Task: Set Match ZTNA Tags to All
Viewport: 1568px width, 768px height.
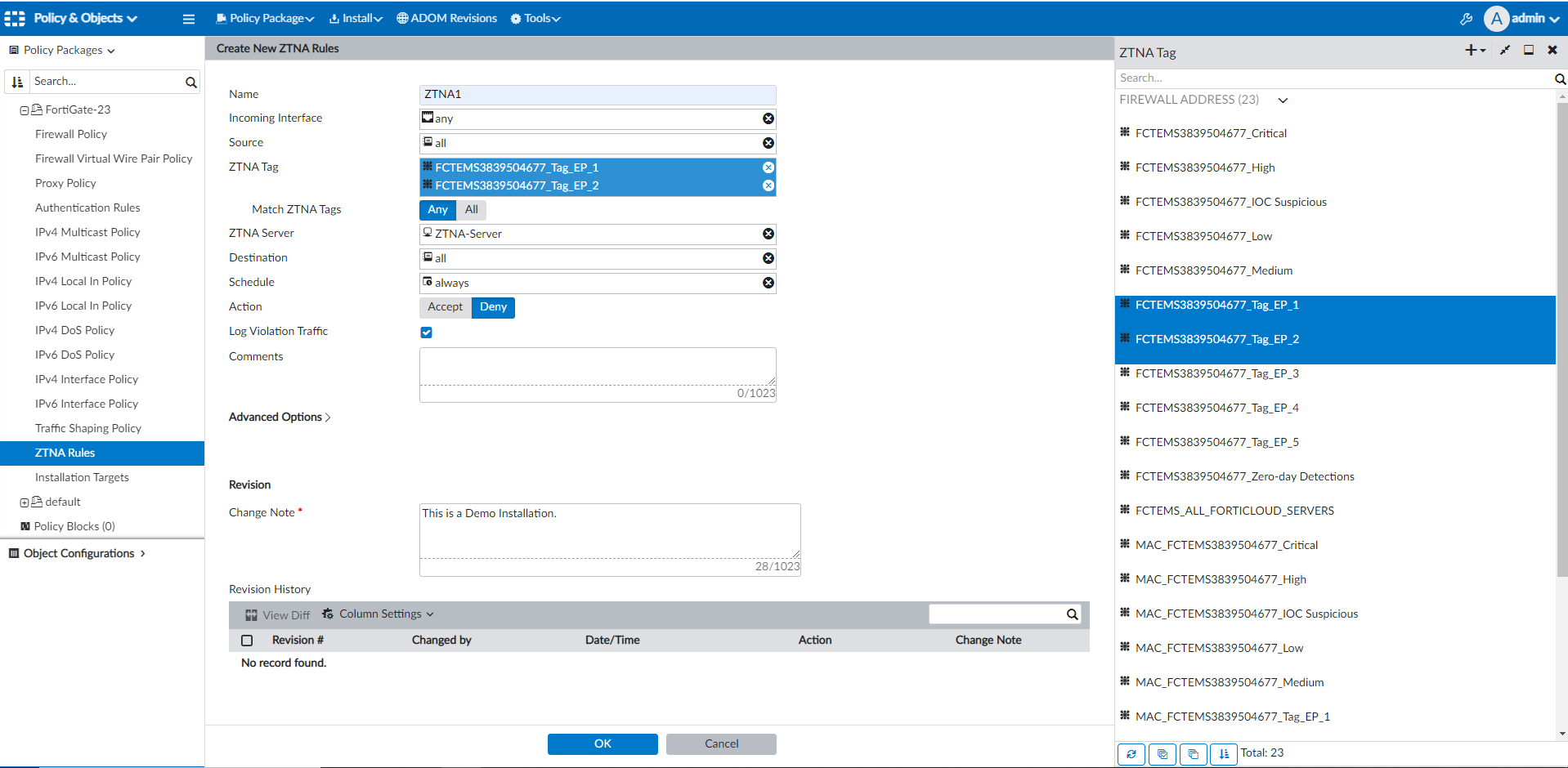Action: click(x=471, y=210)
